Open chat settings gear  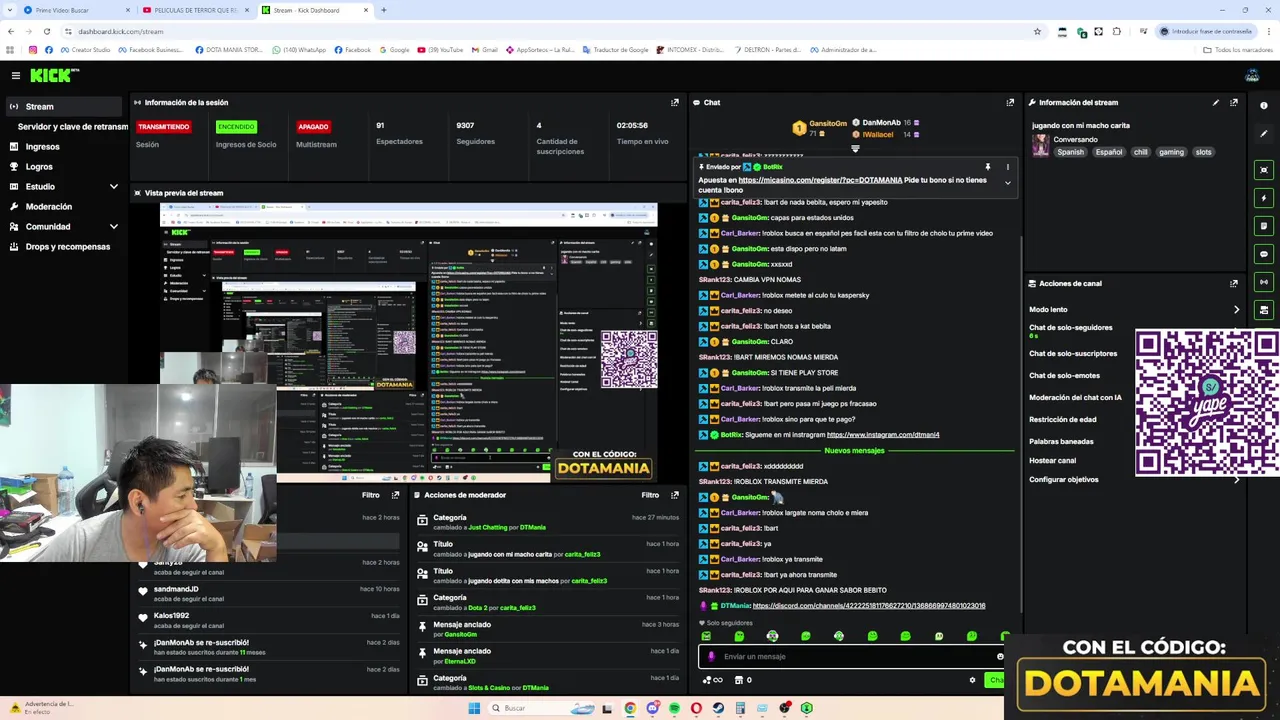click(x=972, y=680)
